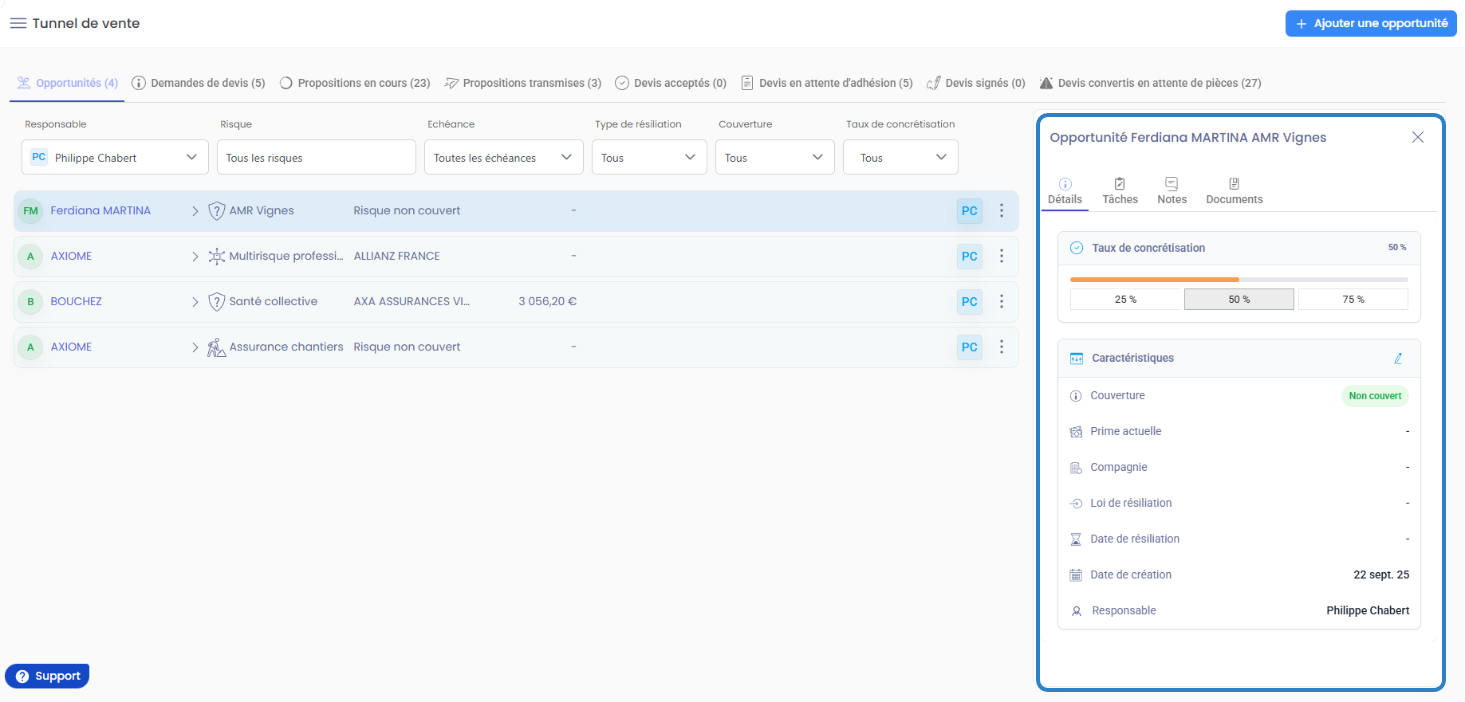Open the Propositions transmises (3) tab
Viewport: 1465px width, 702px height.
(x=523, y=83)
